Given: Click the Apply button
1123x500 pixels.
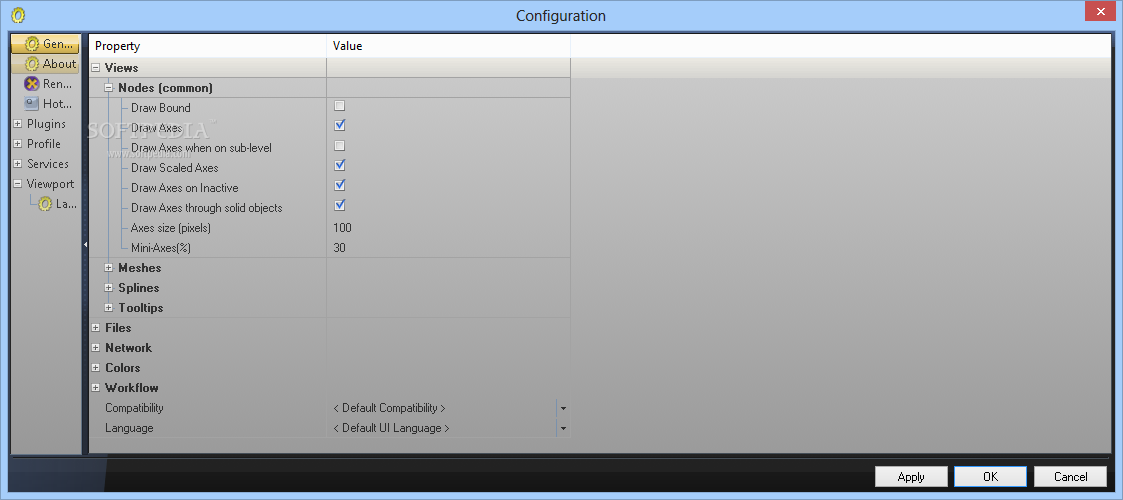Looking at the screenshot, I should pyautogui.click(x=911, y=476).
